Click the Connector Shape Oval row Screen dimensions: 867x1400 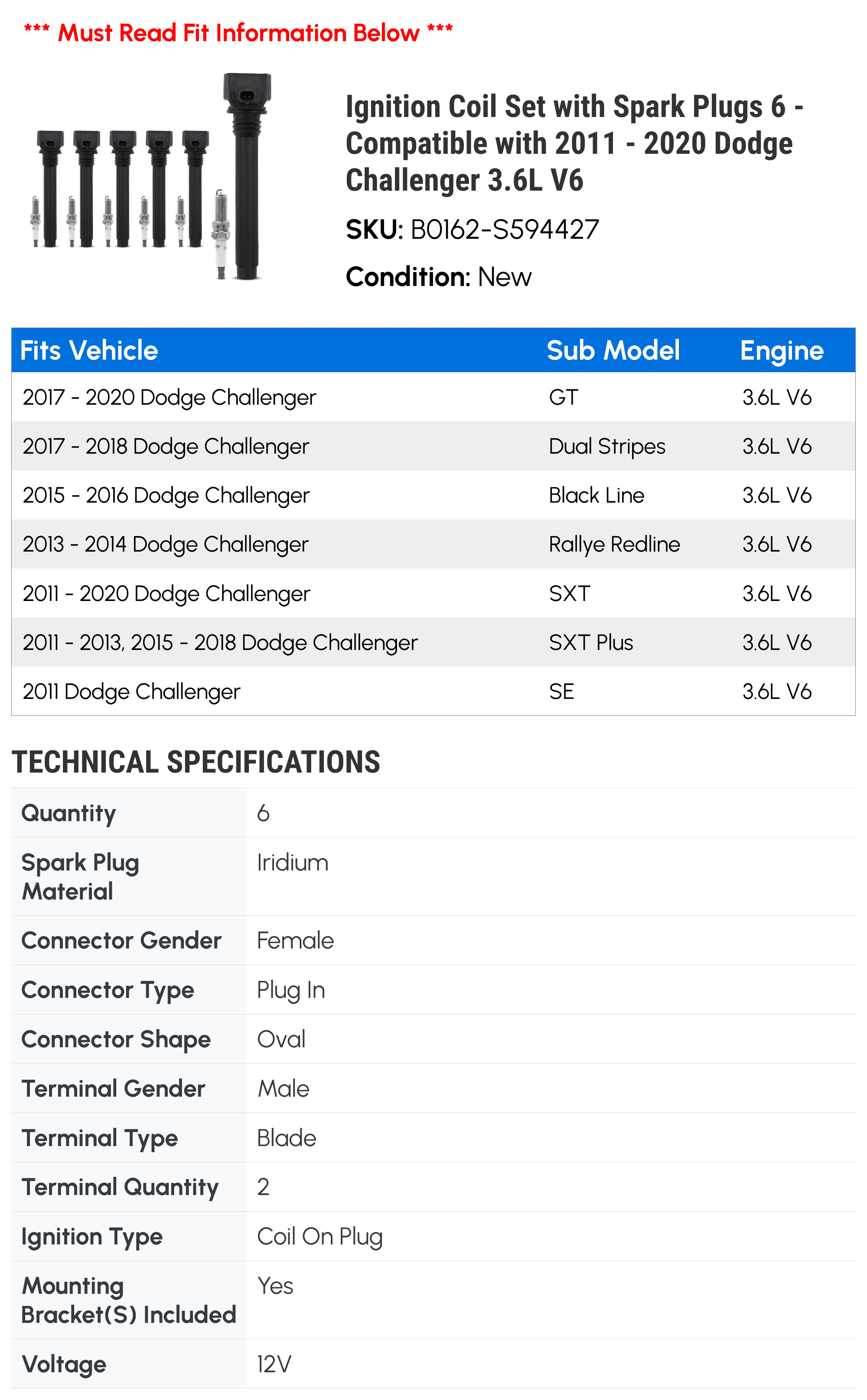(433, 1039)
